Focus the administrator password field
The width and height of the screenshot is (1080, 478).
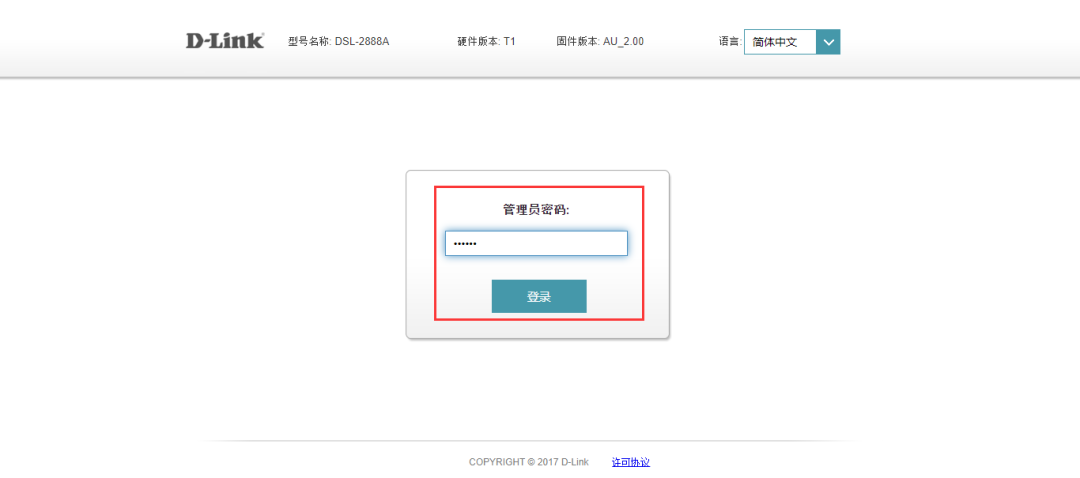click(x=536, y=243)
